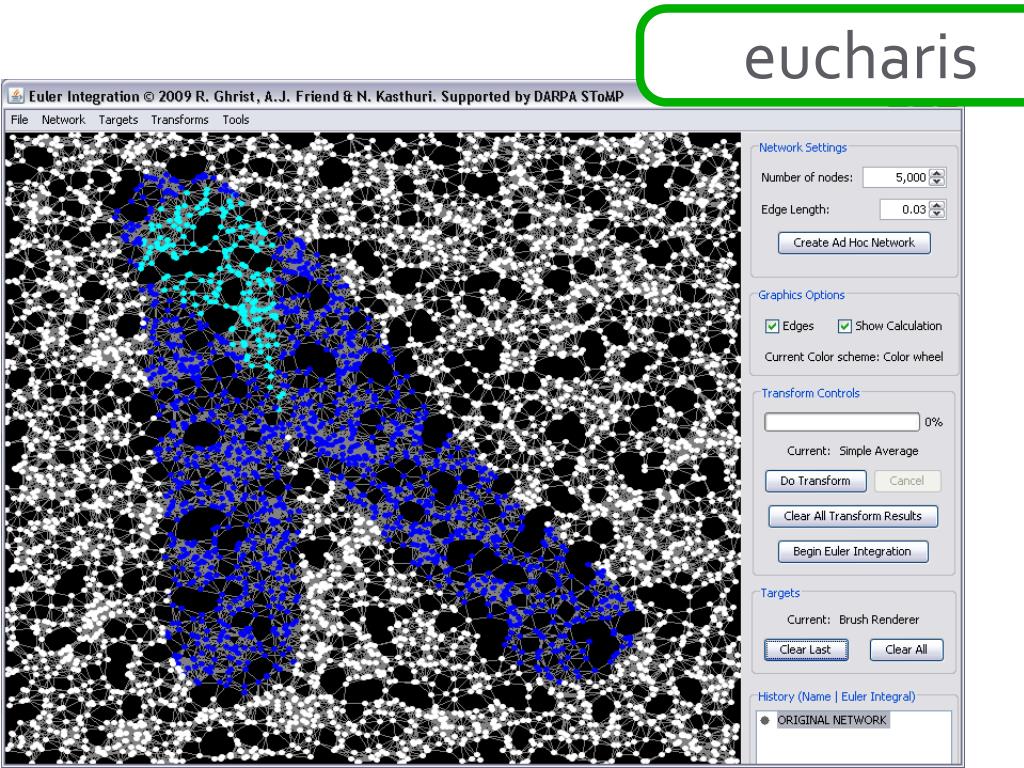Click the transform progress bar
Image resolution: width=1024 pixels, height=768 pixels.
(842, 422)
